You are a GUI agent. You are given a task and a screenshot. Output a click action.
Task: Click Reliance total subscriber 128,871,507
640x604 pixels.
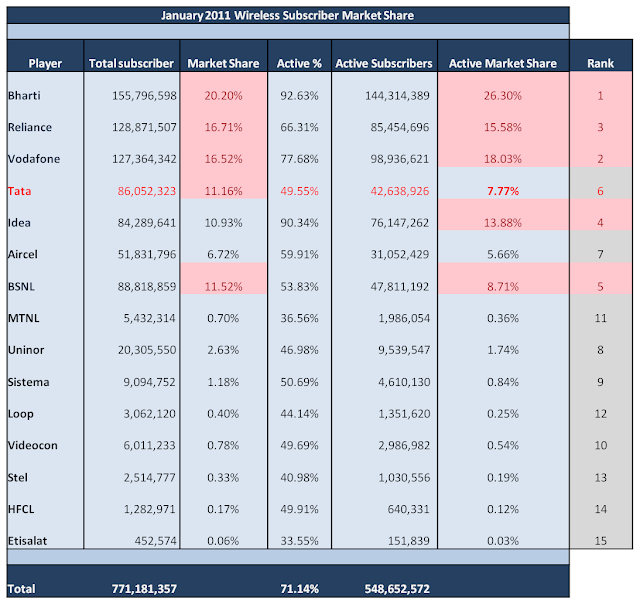pyautogui.click(x=144, y=127)
